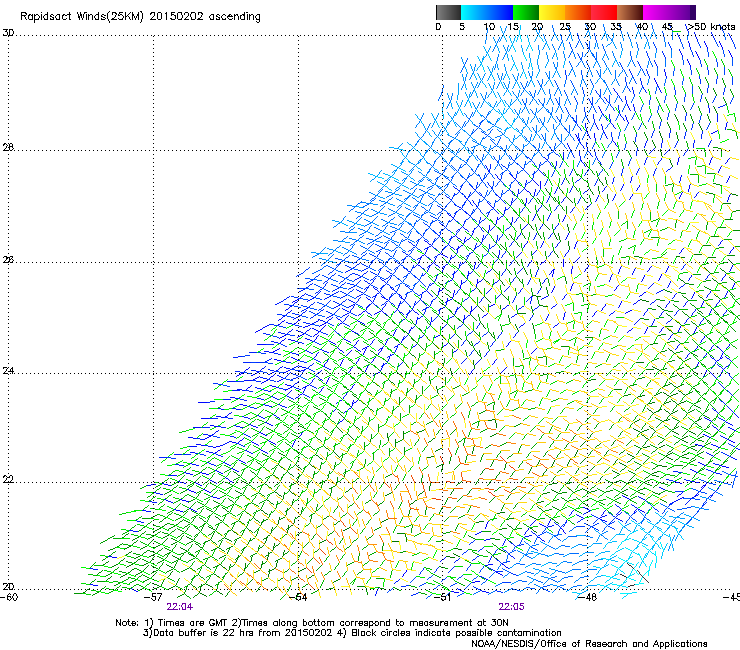Image resolution: width=740 pixels, height=650 pixels.
Task: Click the longitude axis label '-48'
Action: 588,597
